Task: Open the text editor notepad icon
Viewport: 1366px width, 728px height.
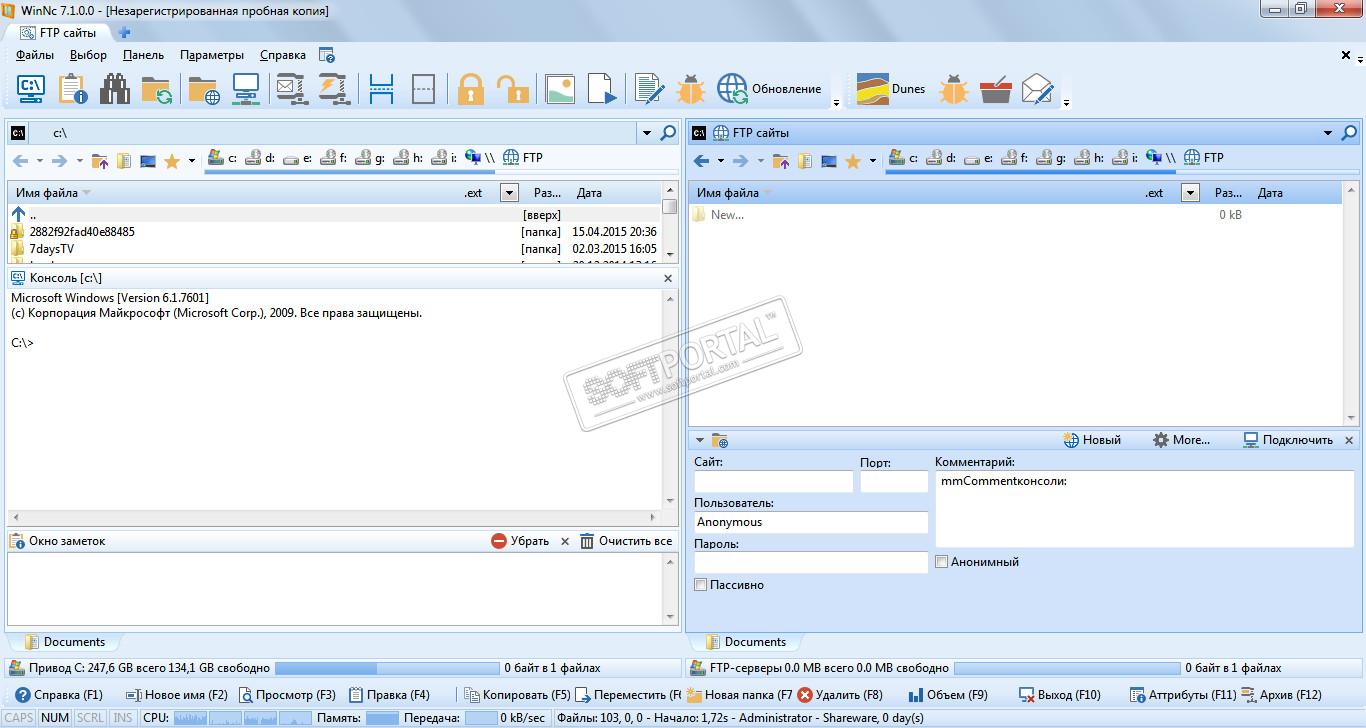Action: click(649, 89)
